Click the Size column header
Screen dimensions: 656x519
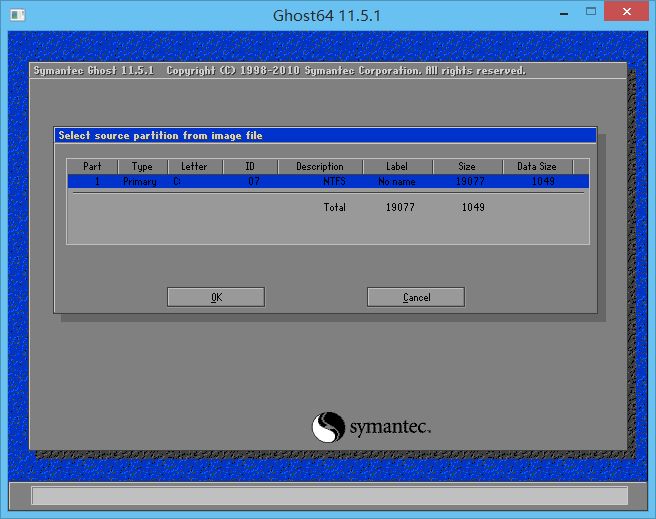point(467,167)
